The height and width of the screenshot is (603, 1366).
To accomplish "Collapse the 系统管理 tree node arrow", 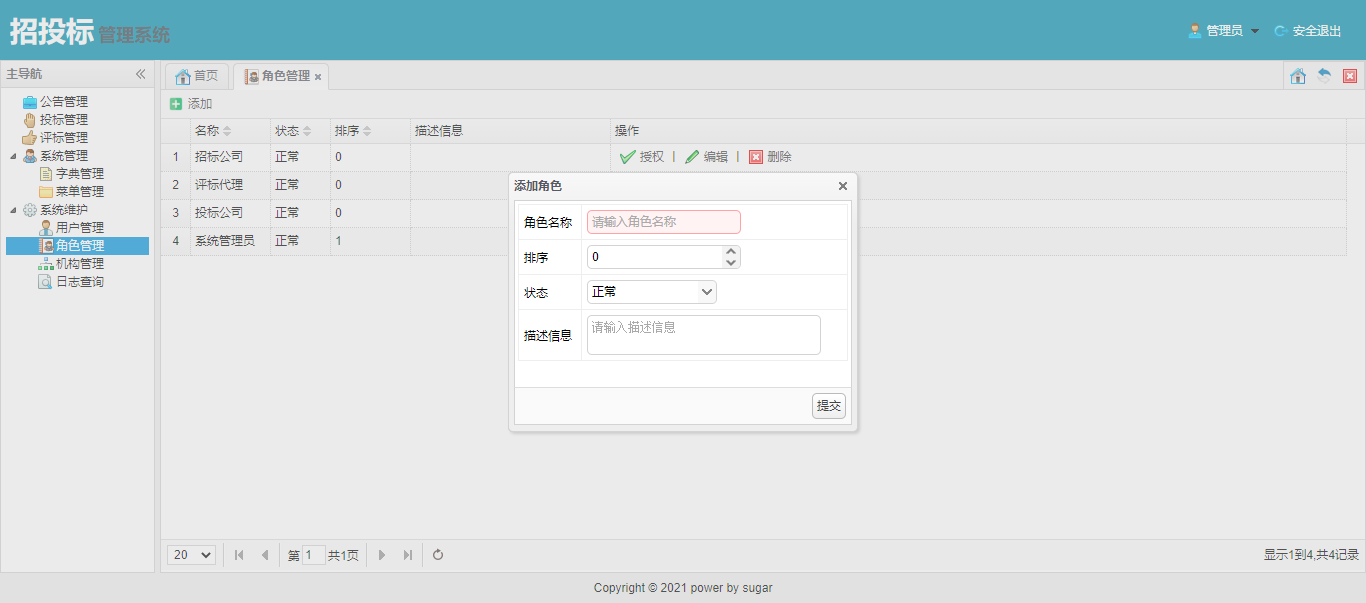I will (13, 156).
